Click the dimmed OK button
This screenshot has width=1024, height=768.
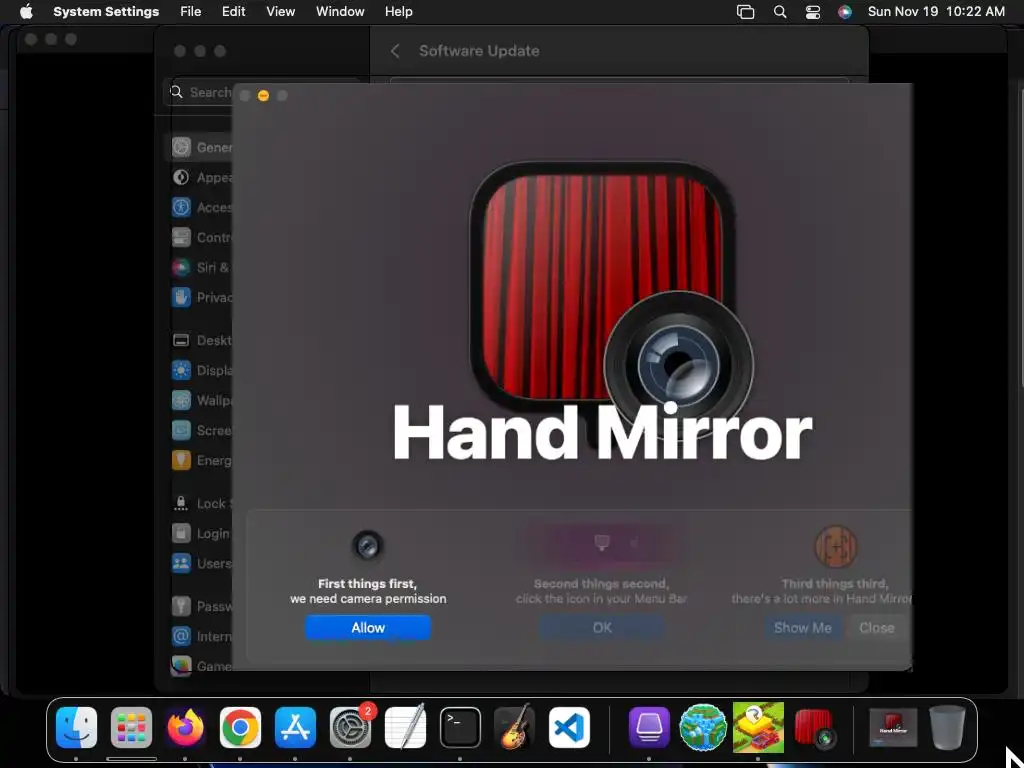[601, 628]
